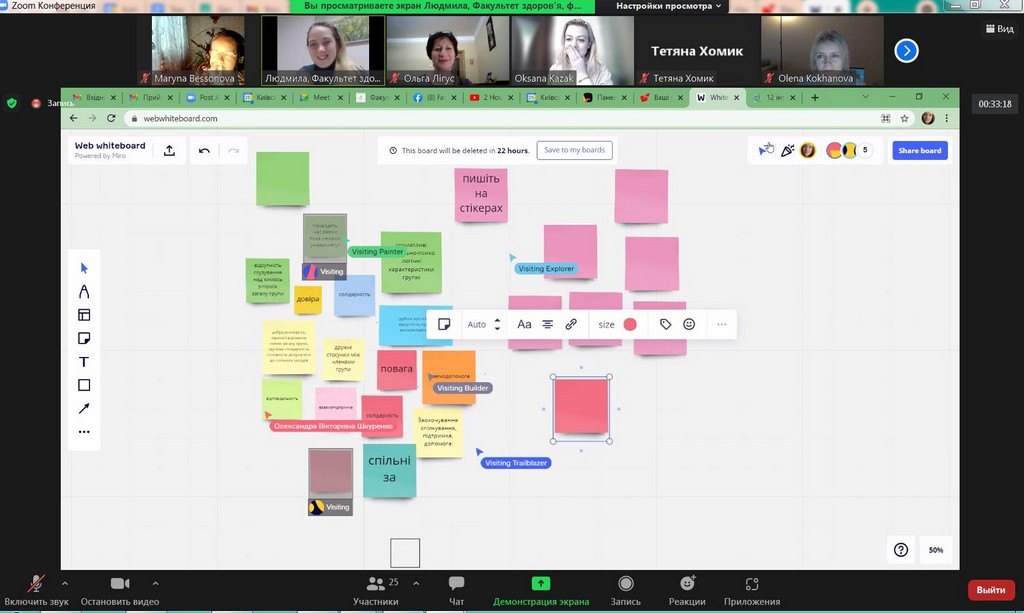The height and width of the screenshot is (613, 1024).
Task: Toggle recording with the Запись button
Action: point(625,589)
